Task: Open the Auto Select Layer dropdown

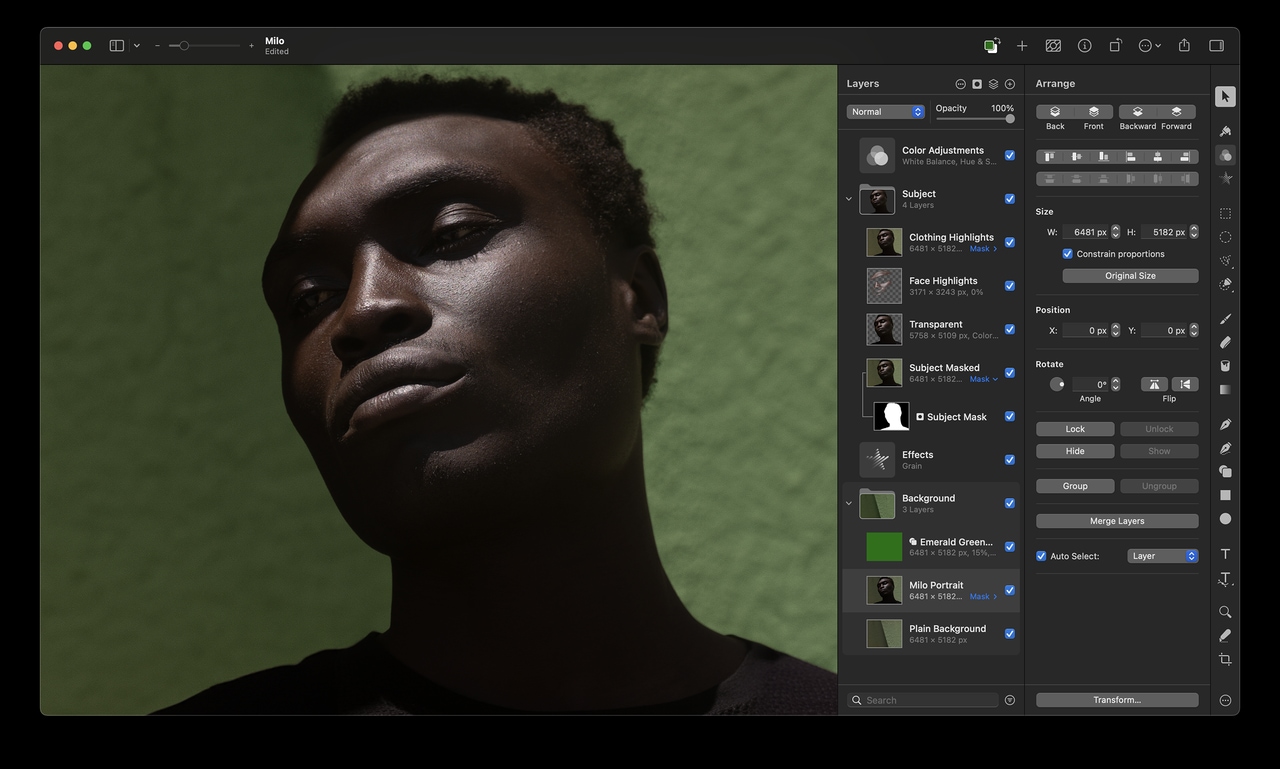Action: click(1163, 556)
